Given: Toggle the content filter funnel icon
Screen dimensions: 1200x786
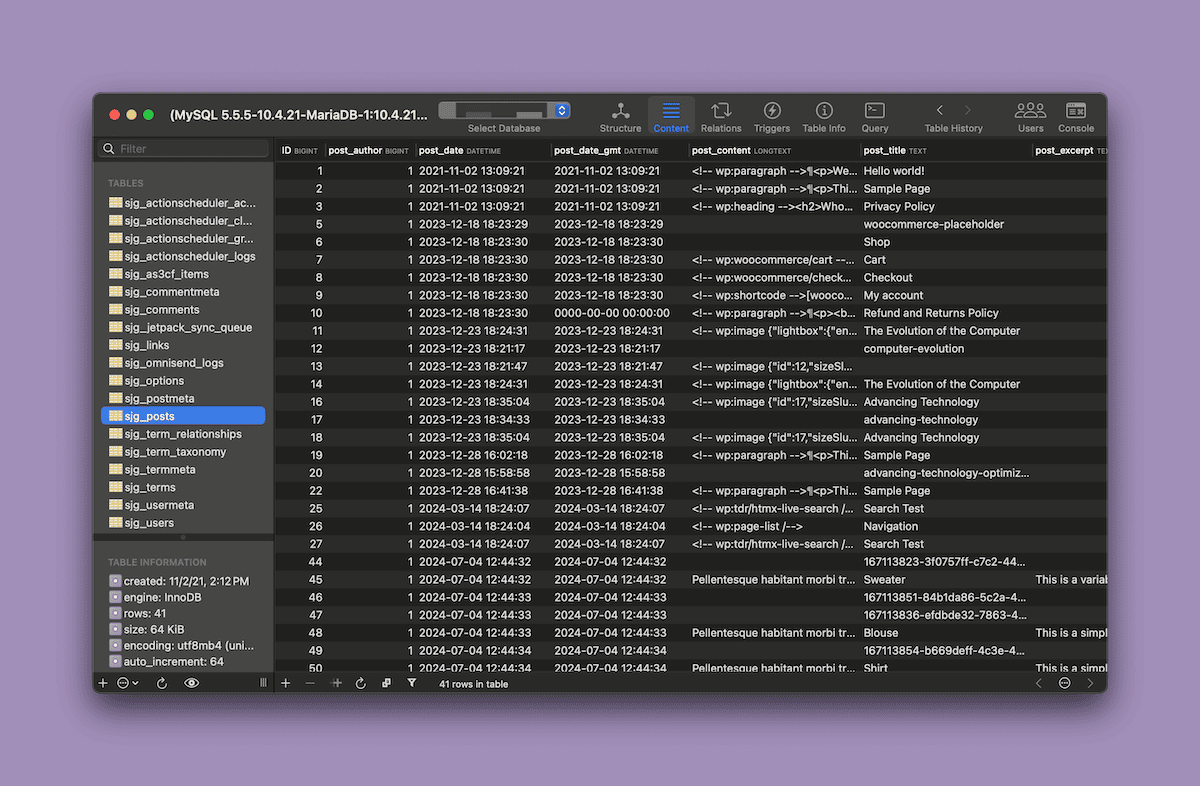Looking at the screenshot, I should tap(411, 683).
